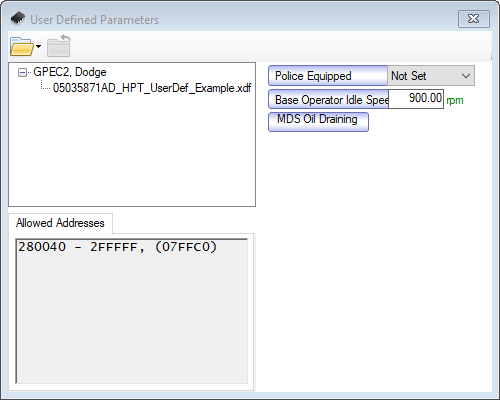500x400 pixels.
Task: Click the chevron arrow beside Not Set
Action: pyautogui.click(x=466, y=76)
